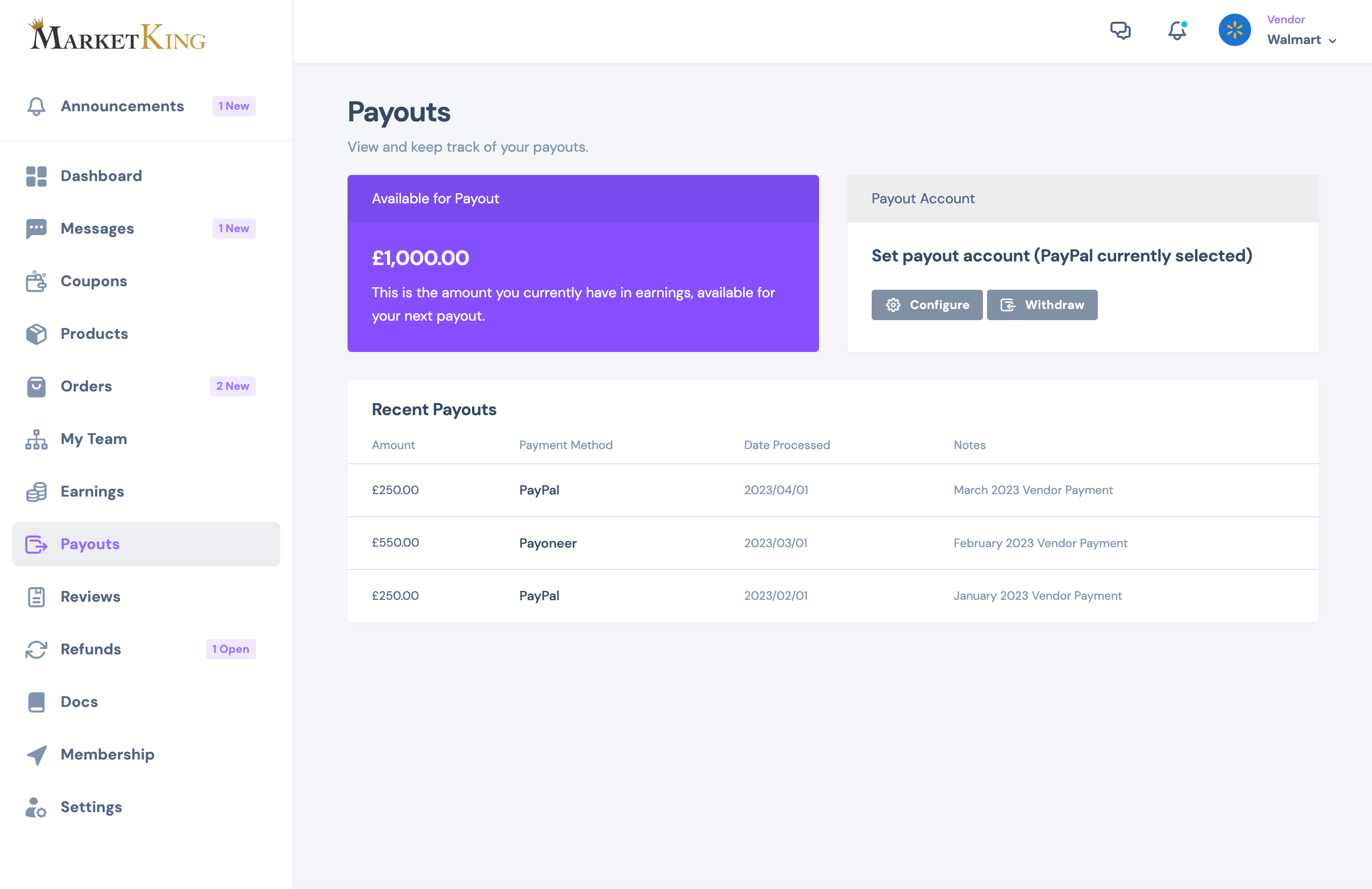The height and width of the screenshot is (889, 1372).
Task: Select the February 2023 Payoneer payout row
Action: click(x=832, y=543)
